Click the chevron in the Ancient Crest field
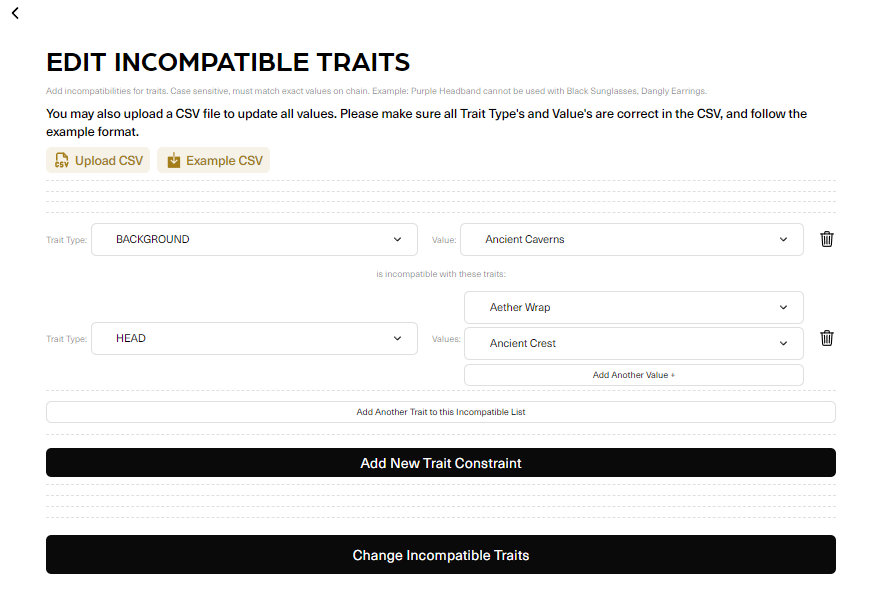876x593 pixels. click(783, 343)
